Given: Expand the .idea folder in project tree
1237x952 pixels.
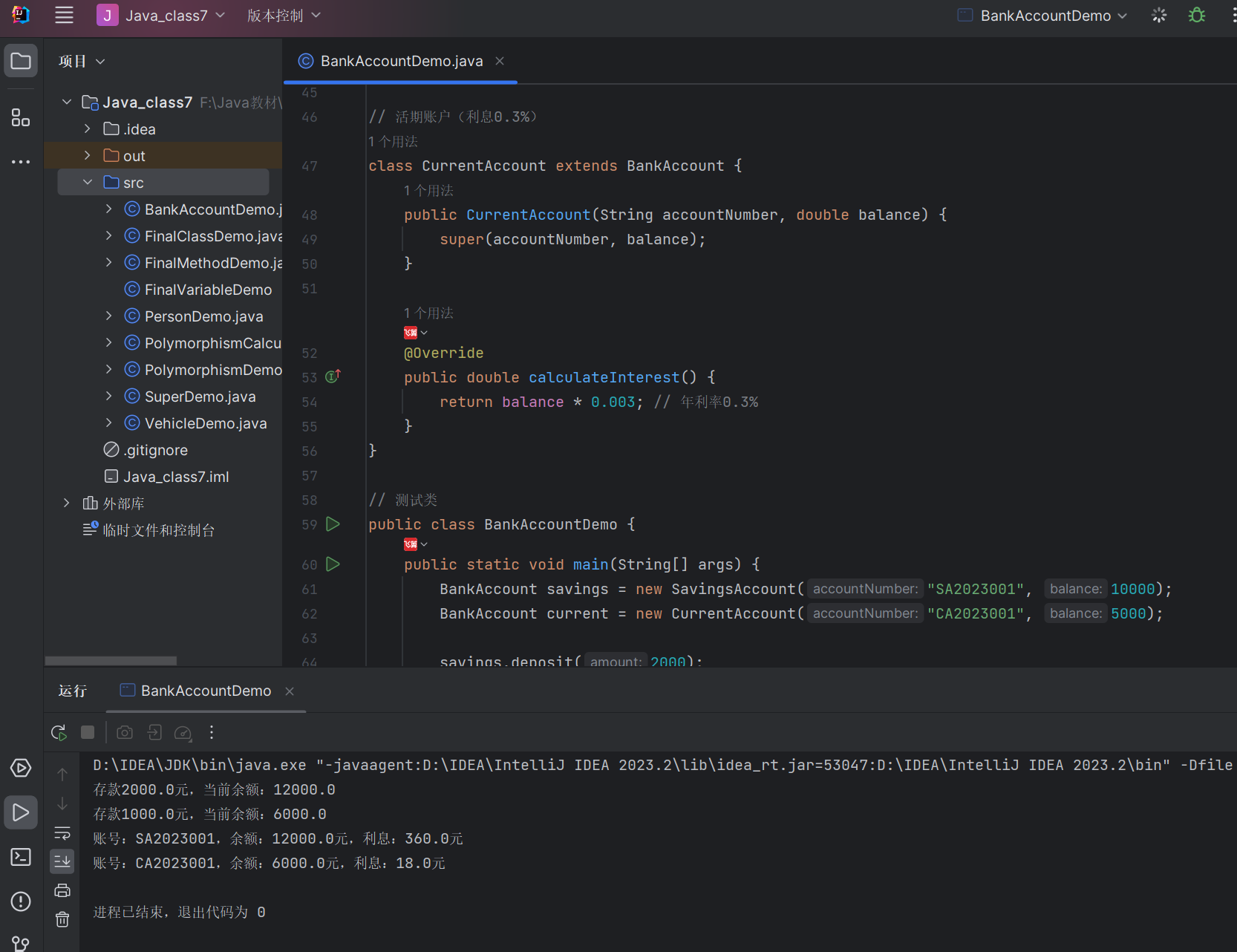Looking at the screenshot, I should [88, 129].
